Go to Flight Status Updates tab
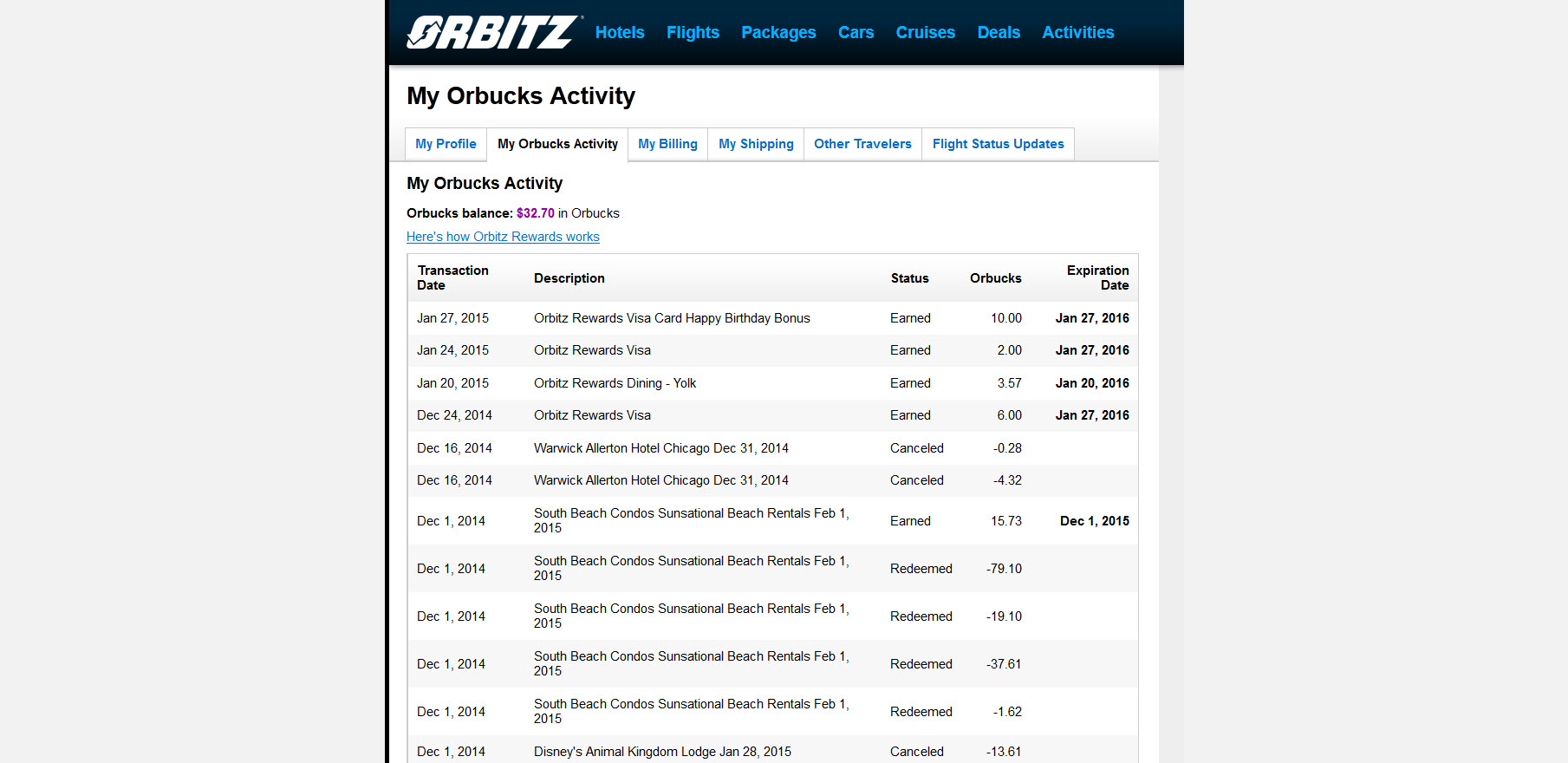1568x763 pixels. 998,144
